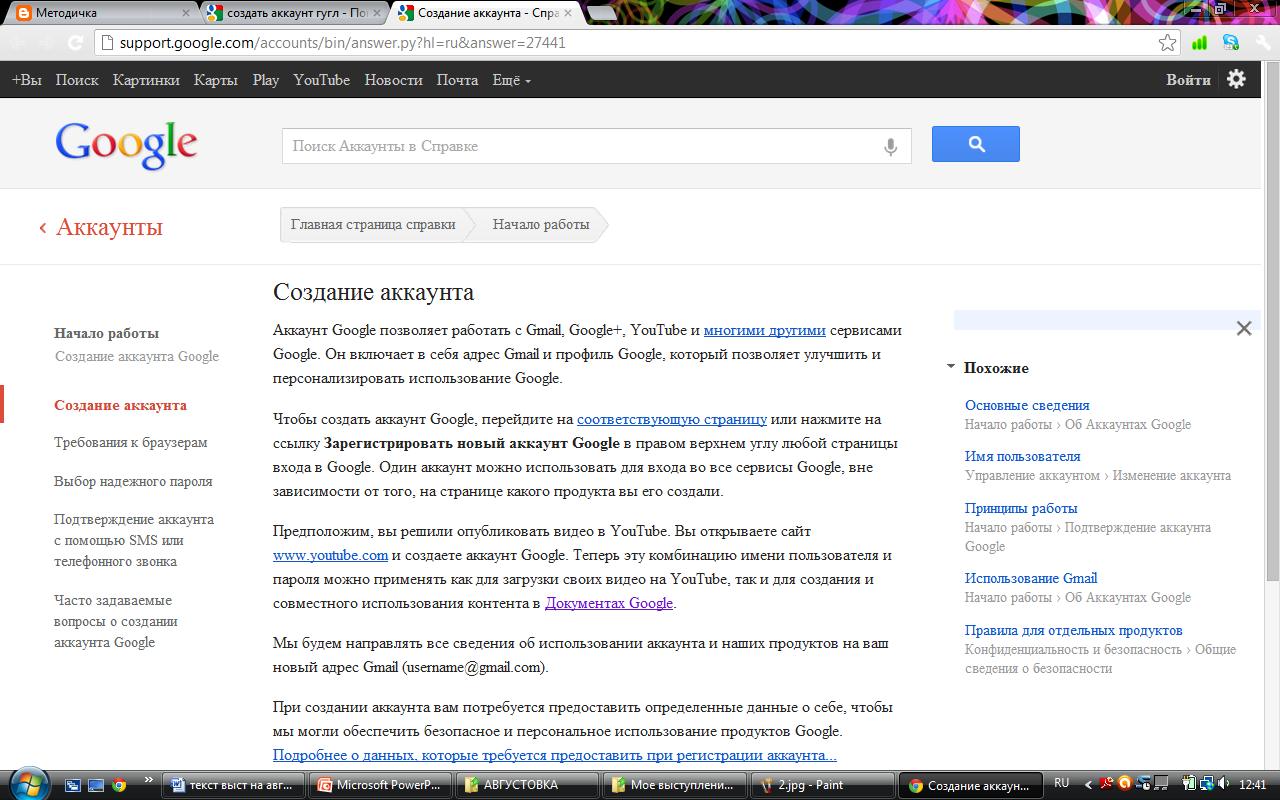Click the Аккаунты back chevron heading
Viewport: 1280px width, 800px height.
coord(101,227)
